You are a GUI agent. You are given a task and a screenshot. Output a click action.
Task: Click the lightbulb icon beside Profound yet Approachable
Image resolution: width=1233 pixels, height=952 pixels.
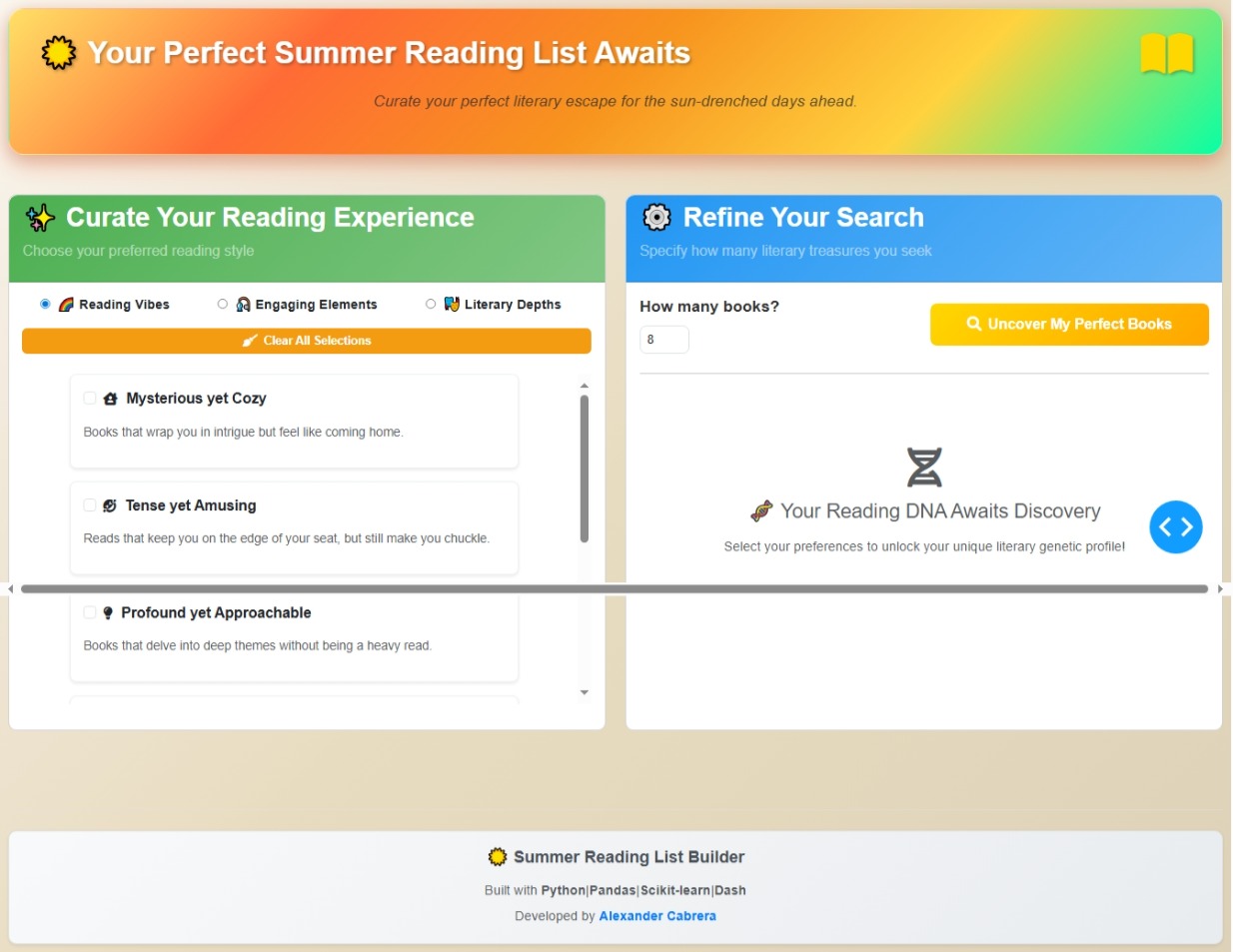click(x=108, y=613)
